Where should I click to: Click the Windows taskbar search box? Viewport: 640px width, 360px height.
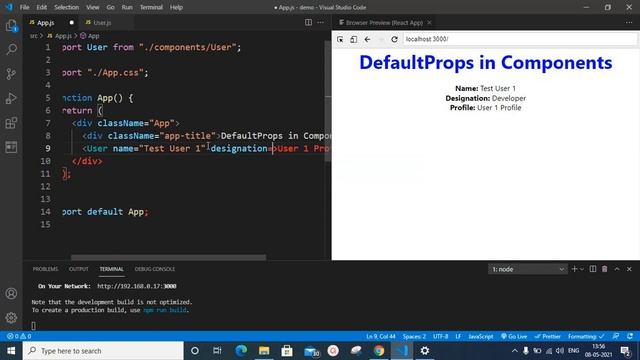pyautogui.click(x=103, y=351)
